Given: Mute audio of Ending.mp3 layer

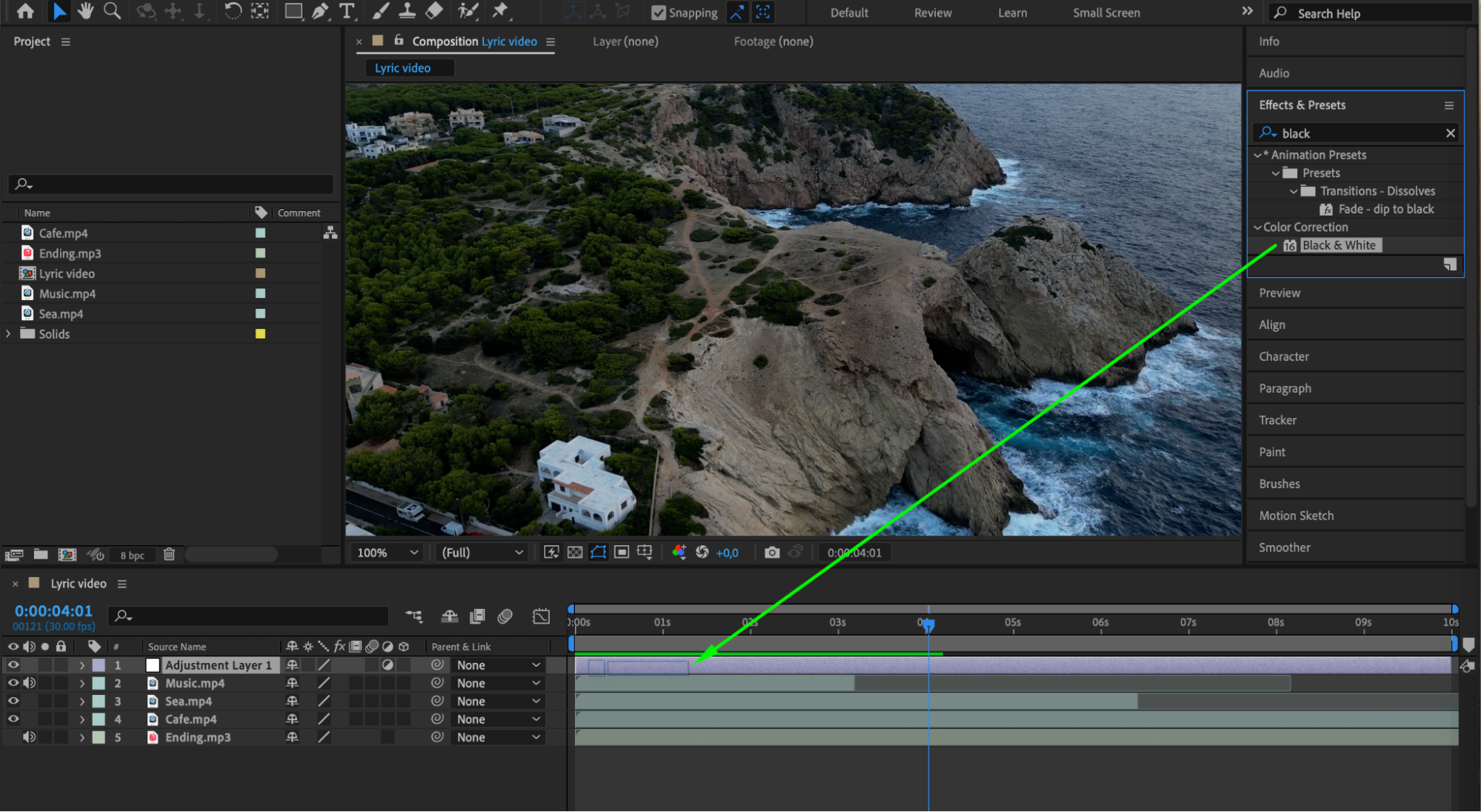Looking at the screenshot, I should (x=29, y=737).
